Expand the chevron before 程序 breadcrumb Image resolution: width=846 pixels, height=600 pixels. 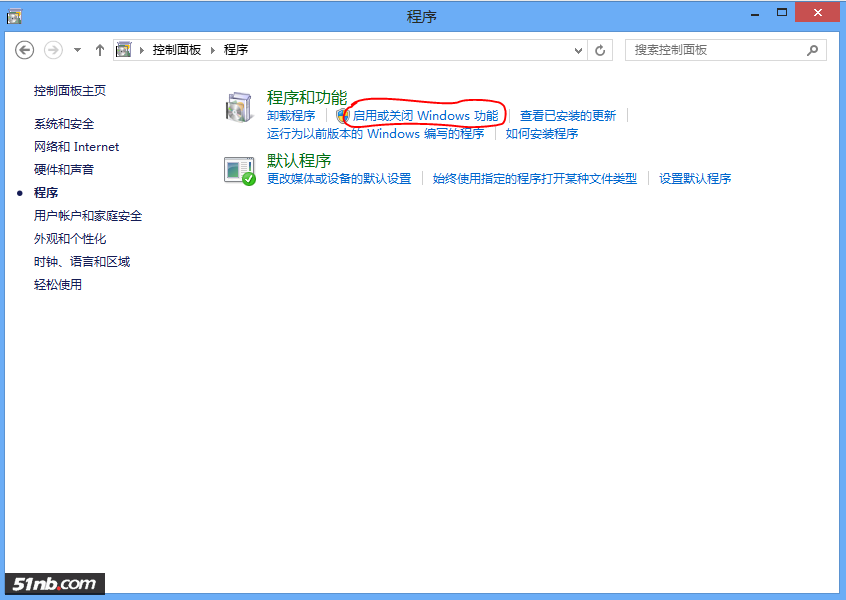pyautogui.click(x=213, y=50)
